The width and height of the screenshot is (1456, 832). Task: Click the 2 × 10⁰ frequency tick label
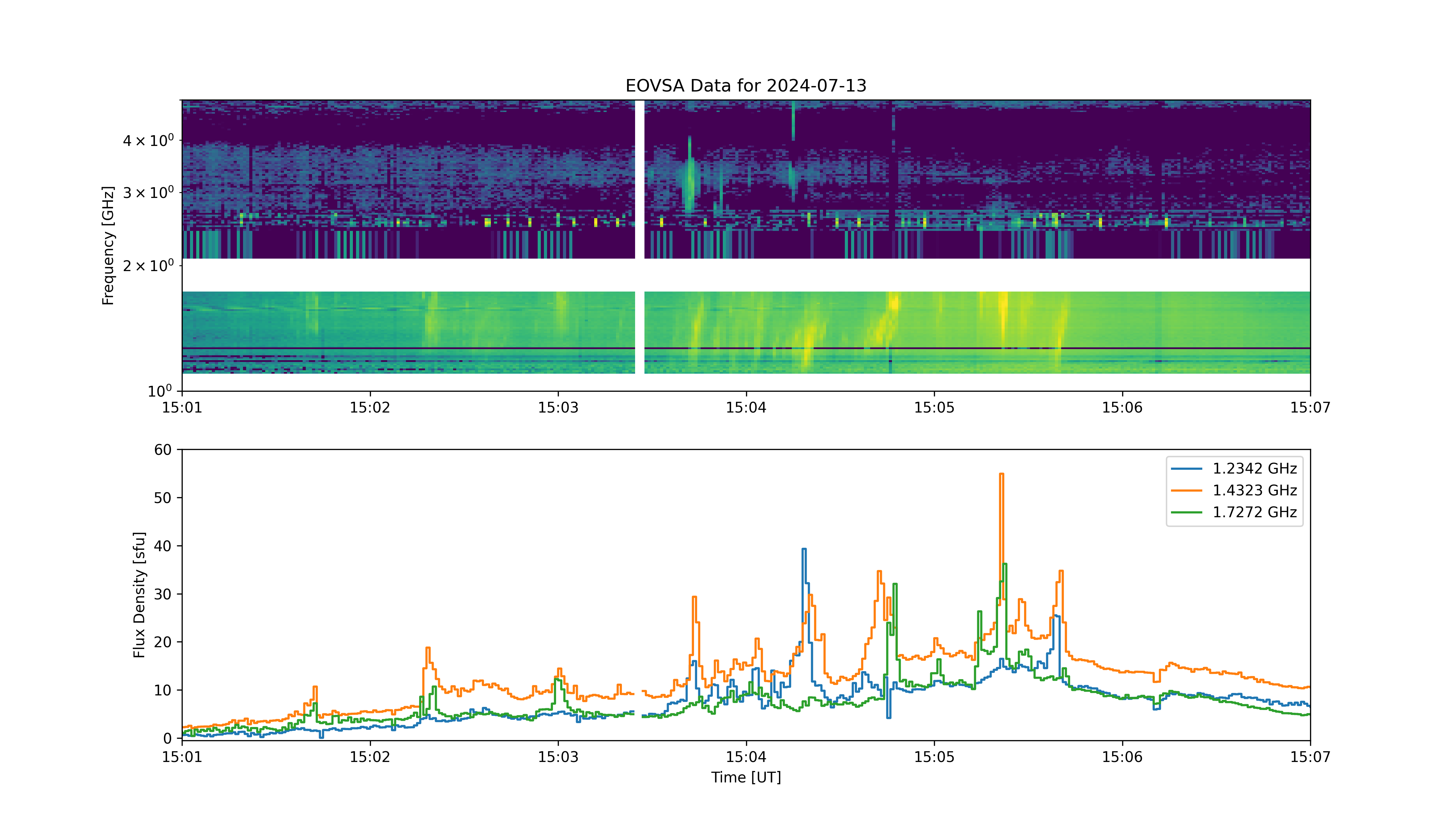[x=148, y=266]
